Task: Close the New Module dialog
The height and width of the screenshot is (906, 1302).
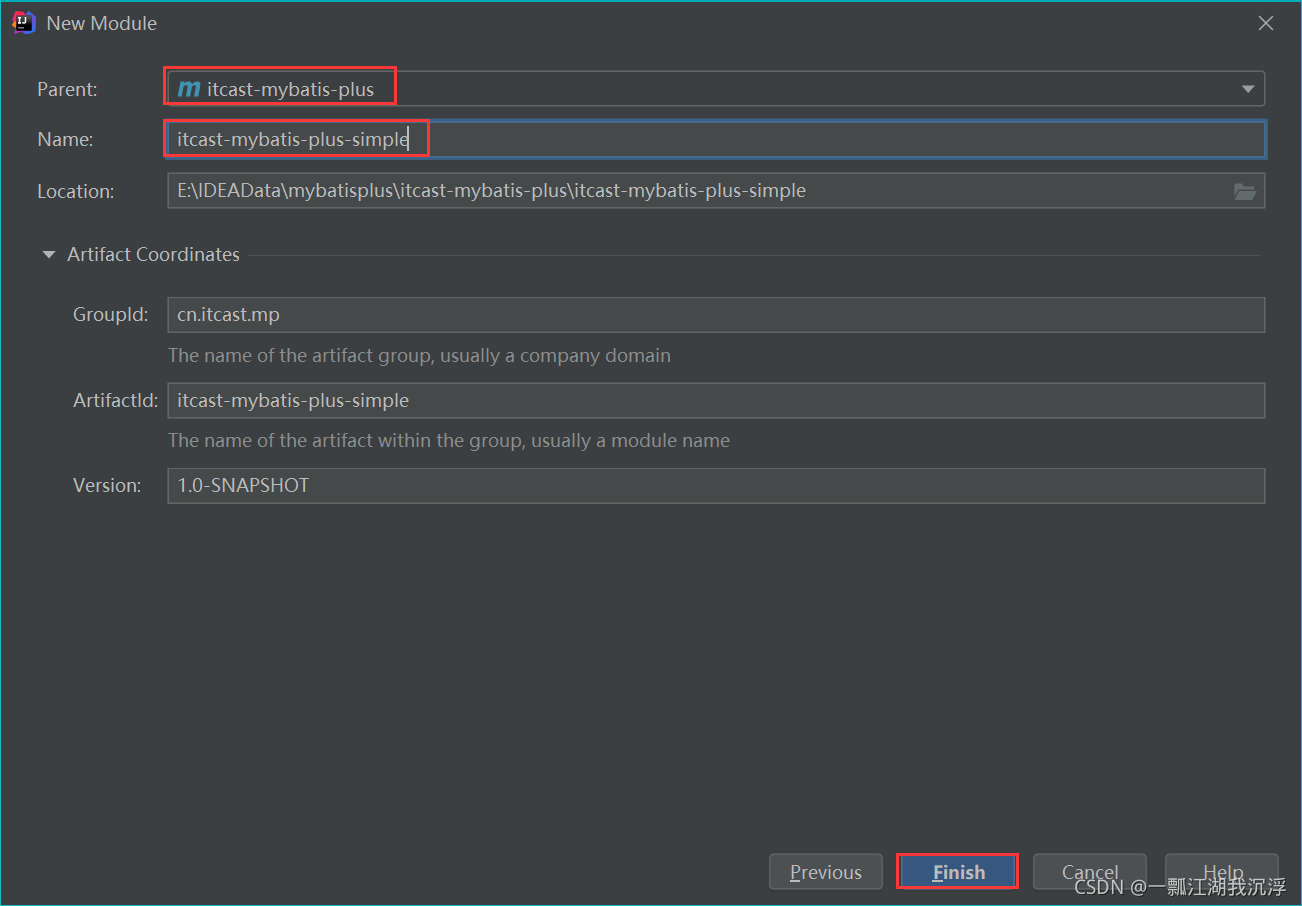Action: [x=1266, y=23]
